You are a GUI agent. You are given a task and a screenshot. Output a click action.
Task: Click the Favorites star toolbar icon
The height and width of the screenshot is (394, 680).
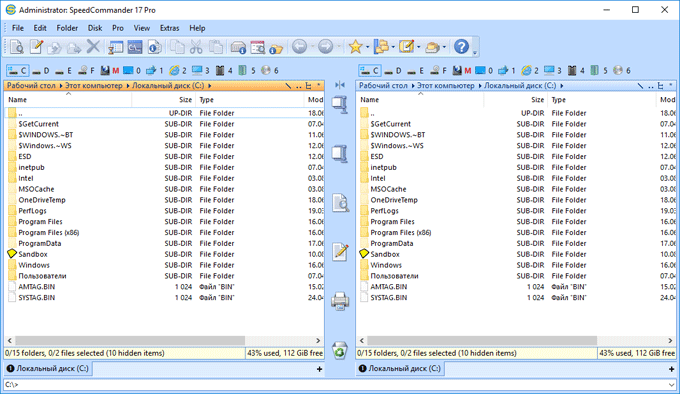(355, 46)
